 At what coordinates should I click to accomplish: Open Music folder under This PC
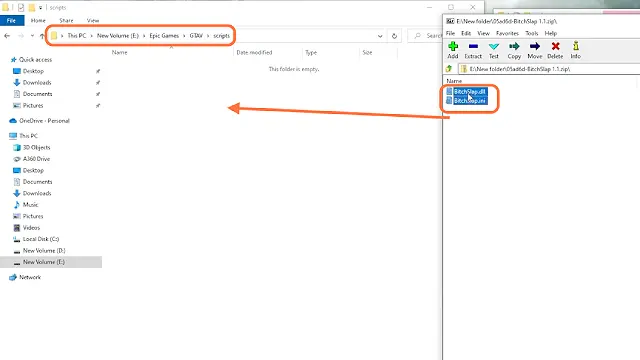(30, 204)
